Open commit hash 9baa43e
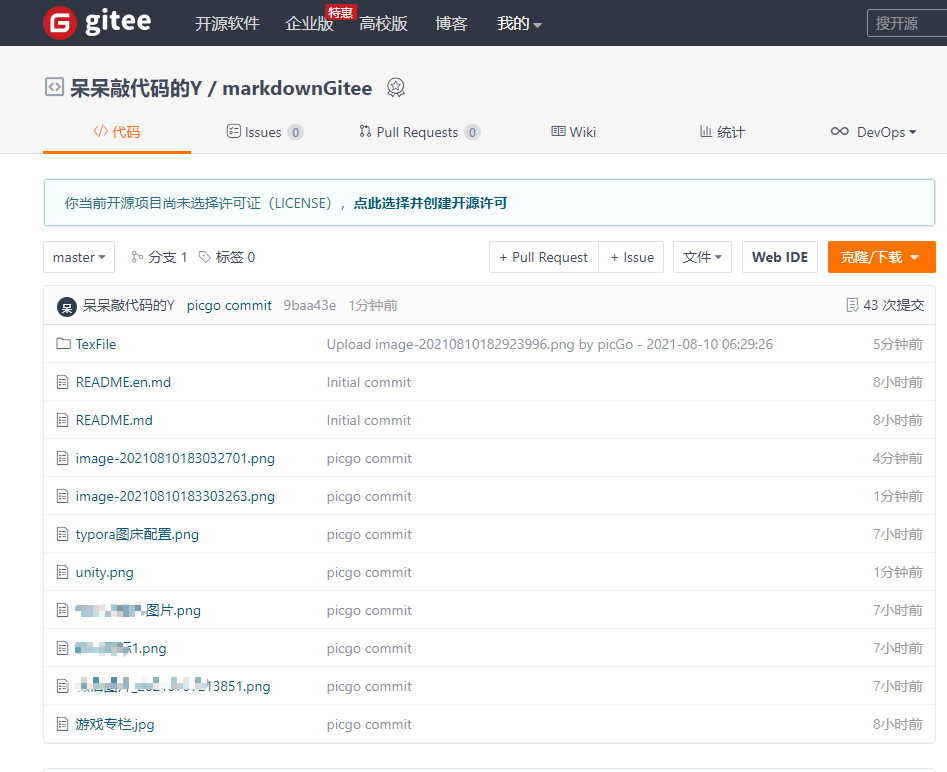 coord(310,305)
